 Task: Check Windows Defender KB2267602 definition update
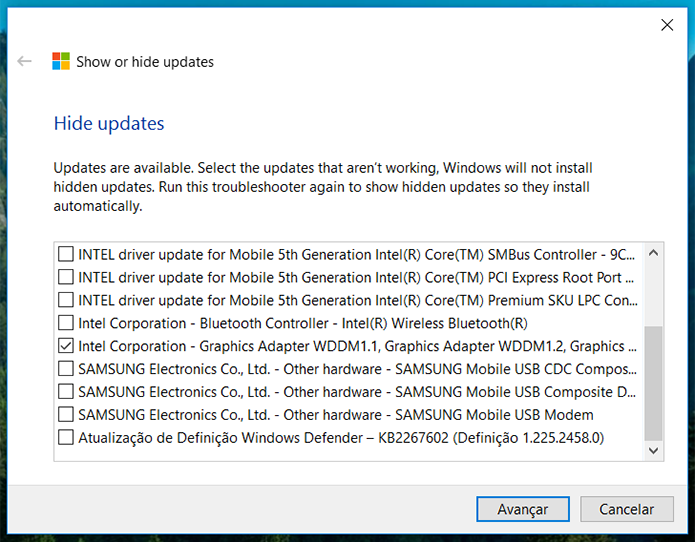coord(66,438)
